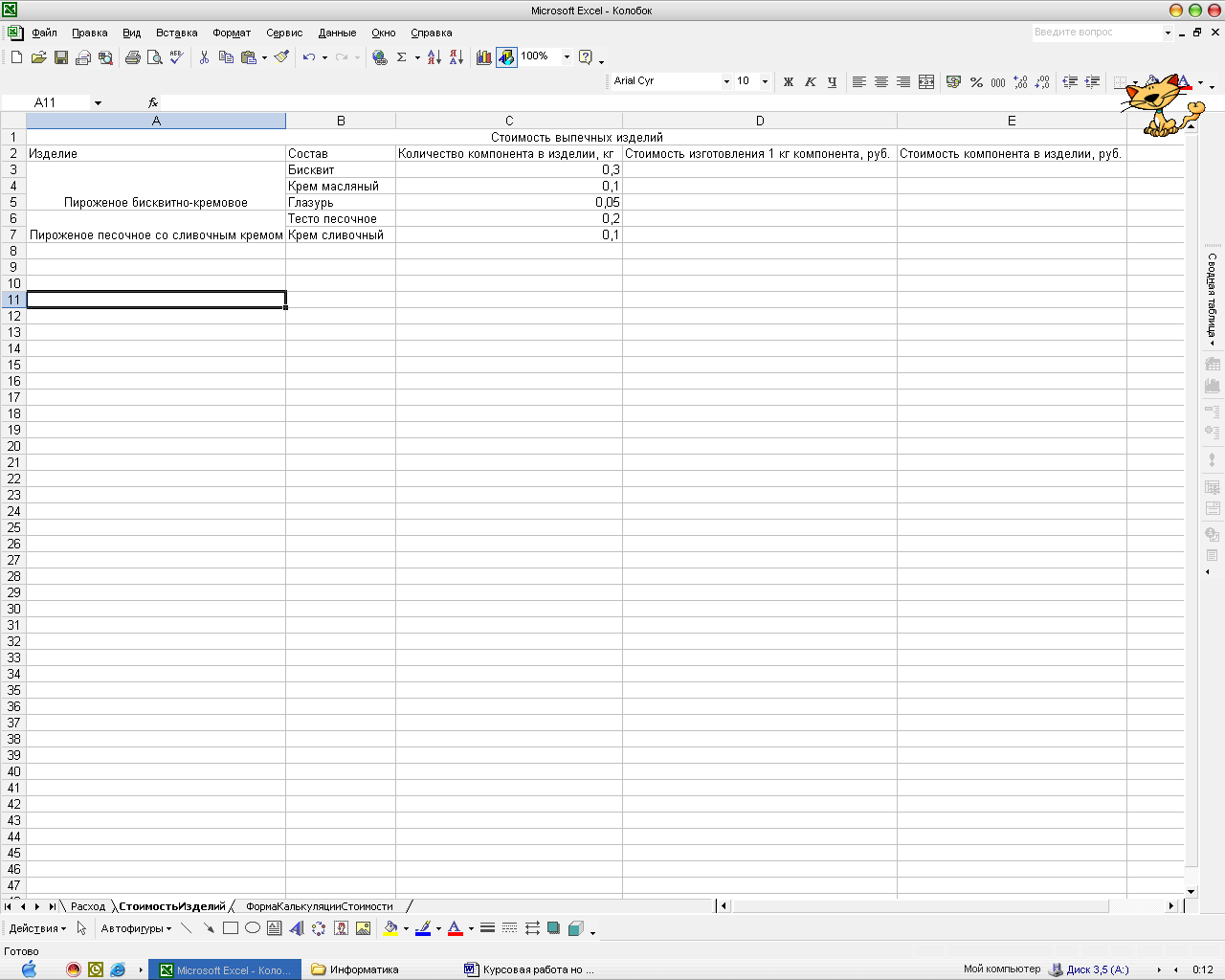Decrease the indent
This screenshot has height=980, width=1225.
pyautogui.click(x=1070, y=82)
